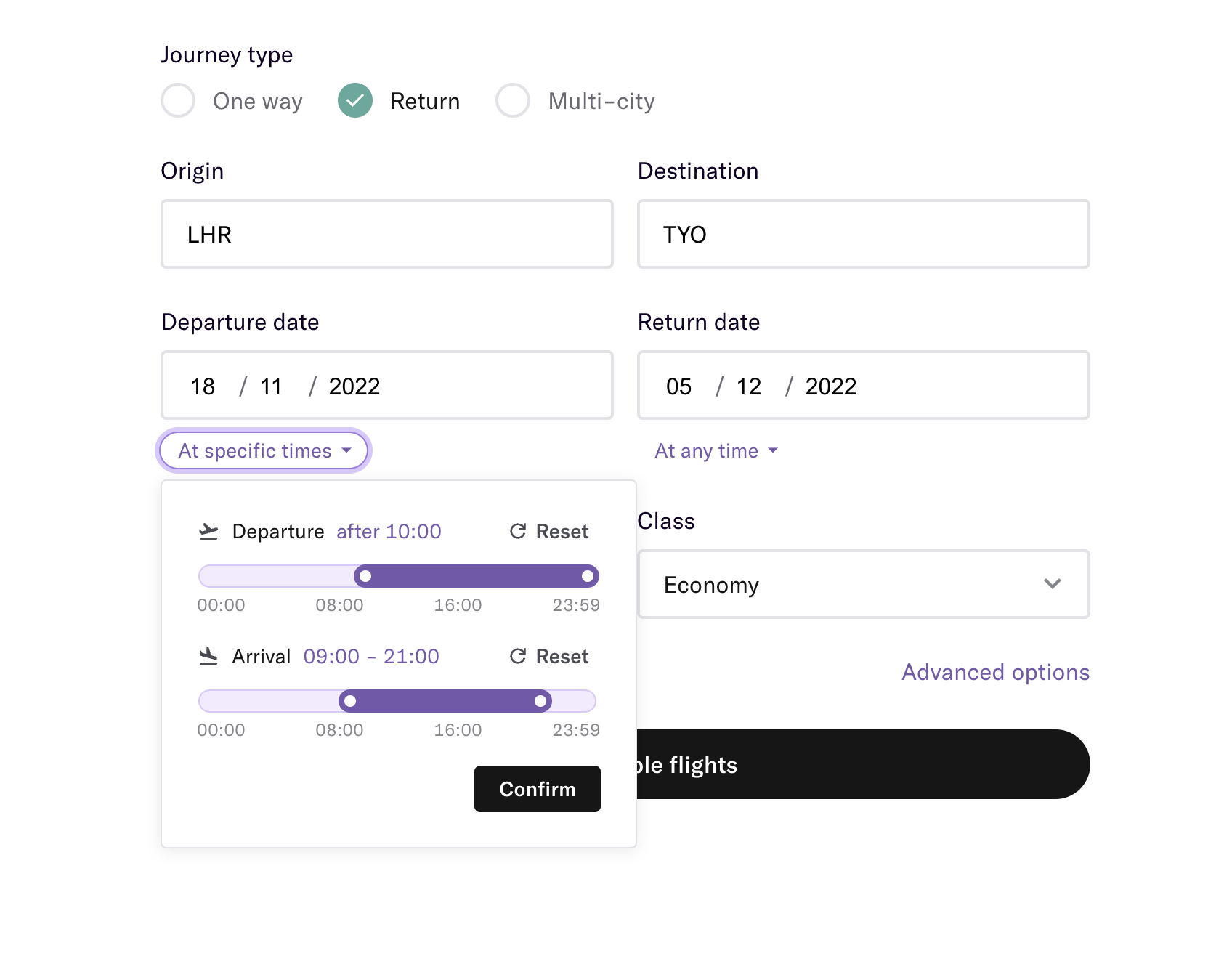
Task: Click the Class dropdown chevron arrow
Action: 1053,584
